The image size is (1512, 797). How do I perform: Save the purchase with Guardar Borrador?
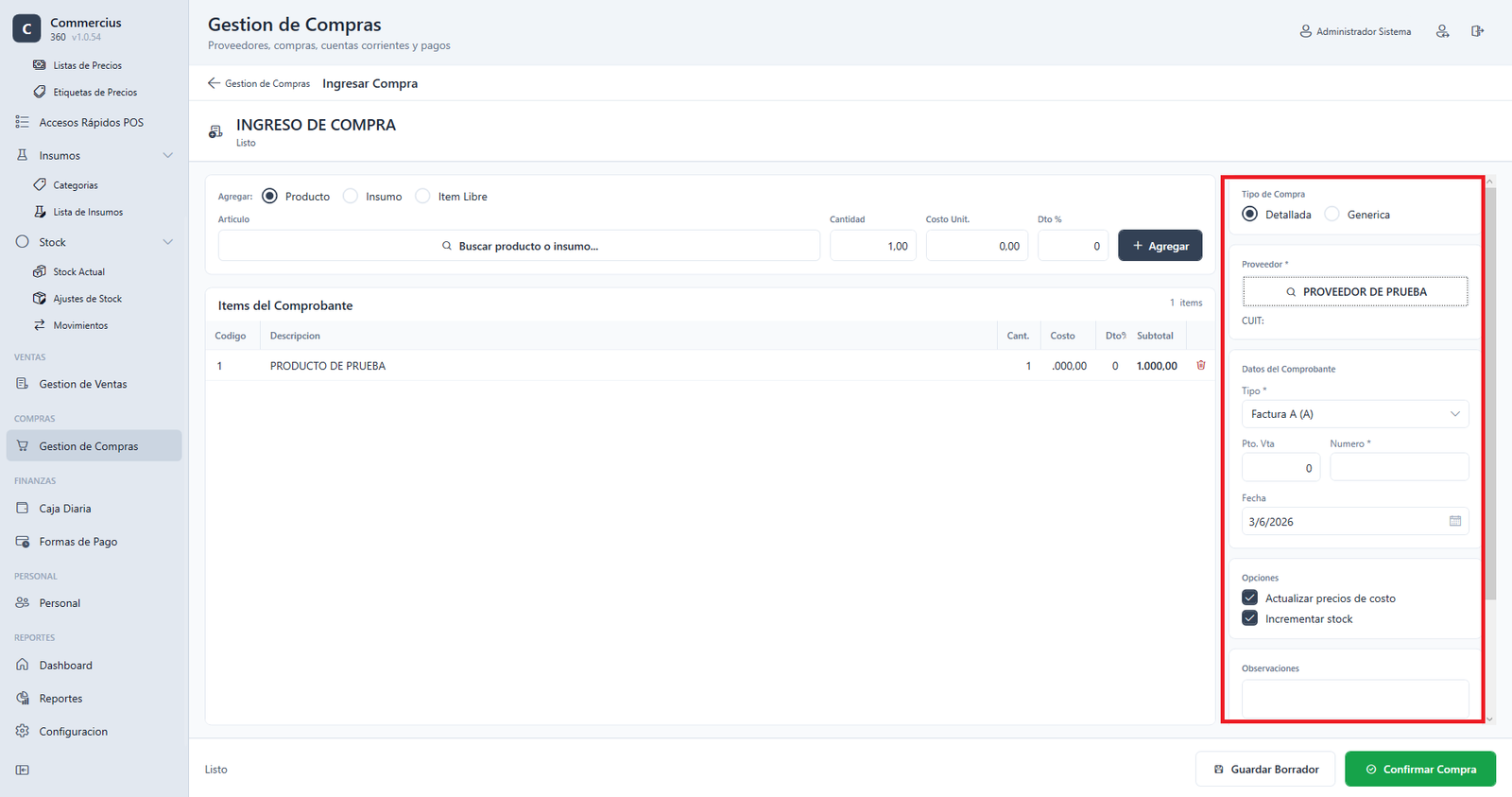coord(1265,769)
